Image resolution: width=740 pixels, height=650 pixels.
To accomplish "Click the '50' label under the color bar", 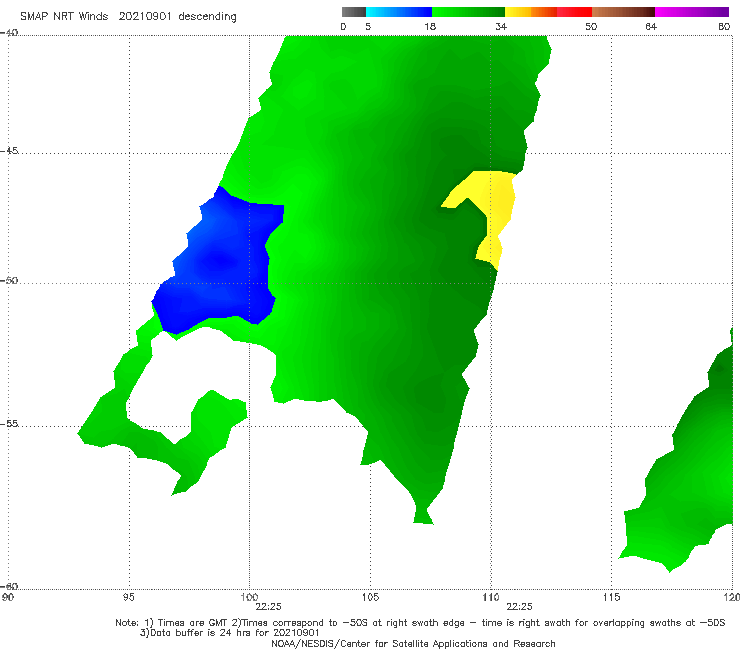I will pos(591,27).
